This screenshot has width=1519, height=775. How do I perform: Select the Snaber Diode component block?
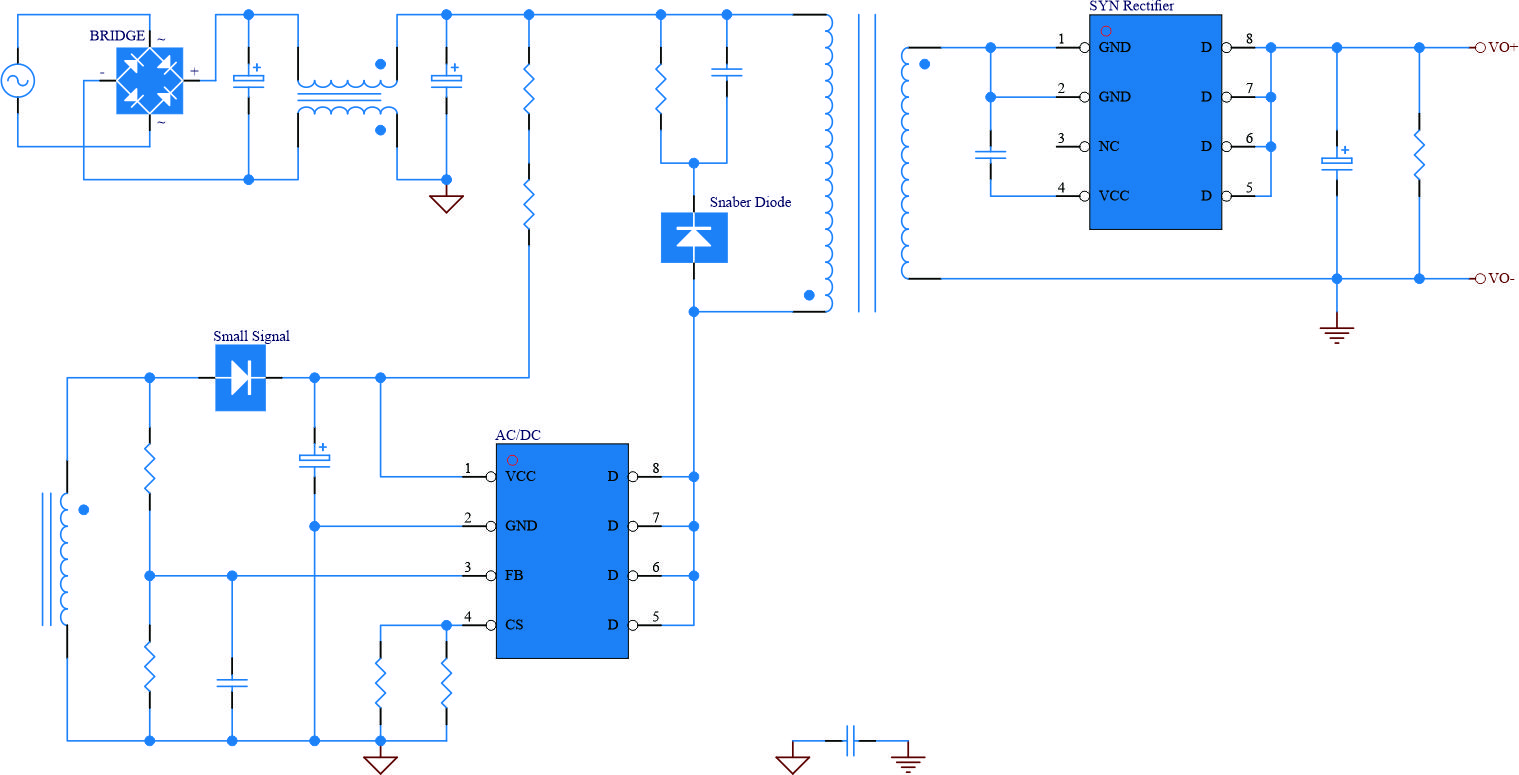694,238
